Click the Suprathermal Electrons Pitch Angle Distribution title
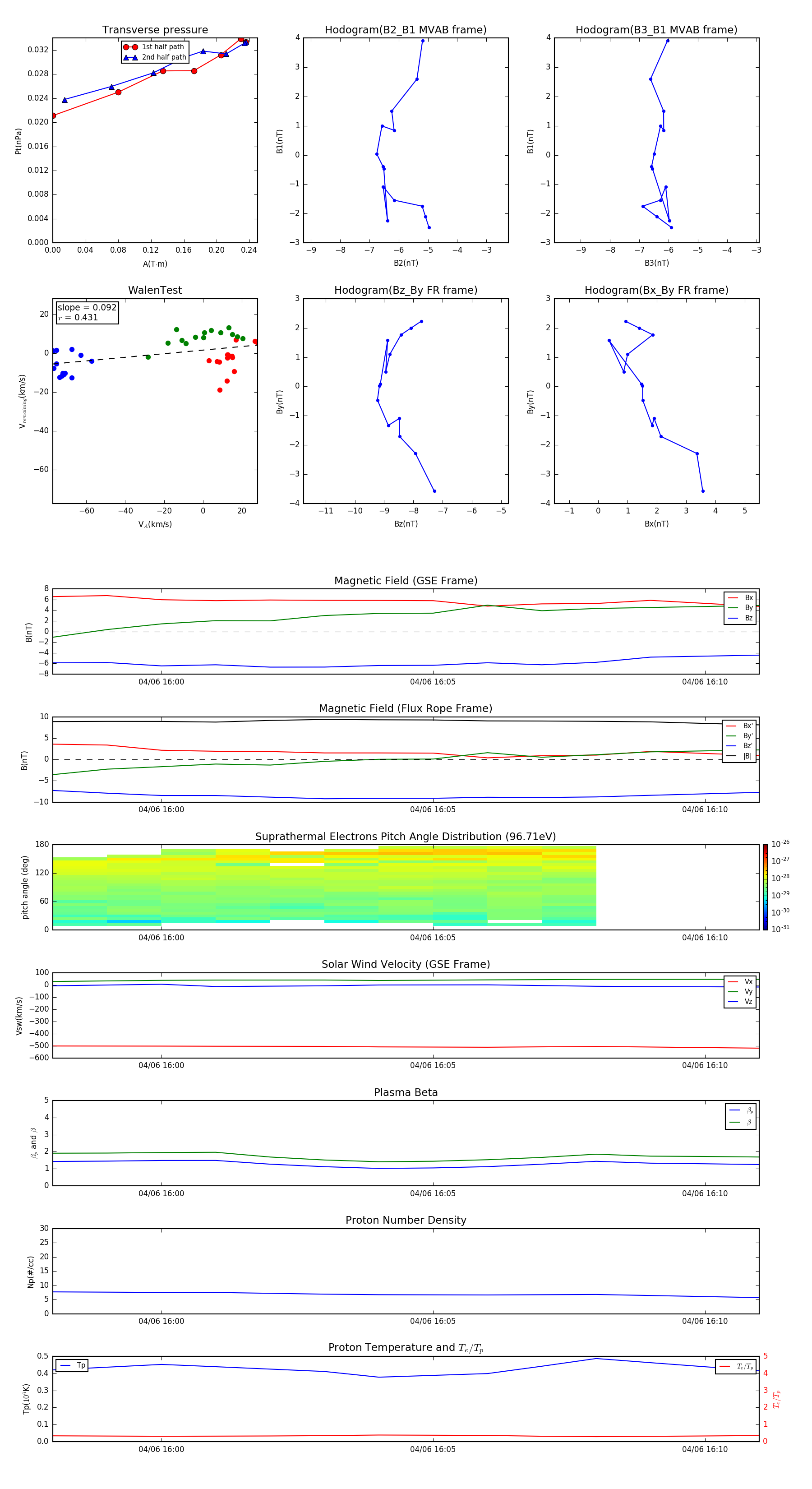Image resolution: width=812 pixels, height=1489 pixels. [406, 837]
